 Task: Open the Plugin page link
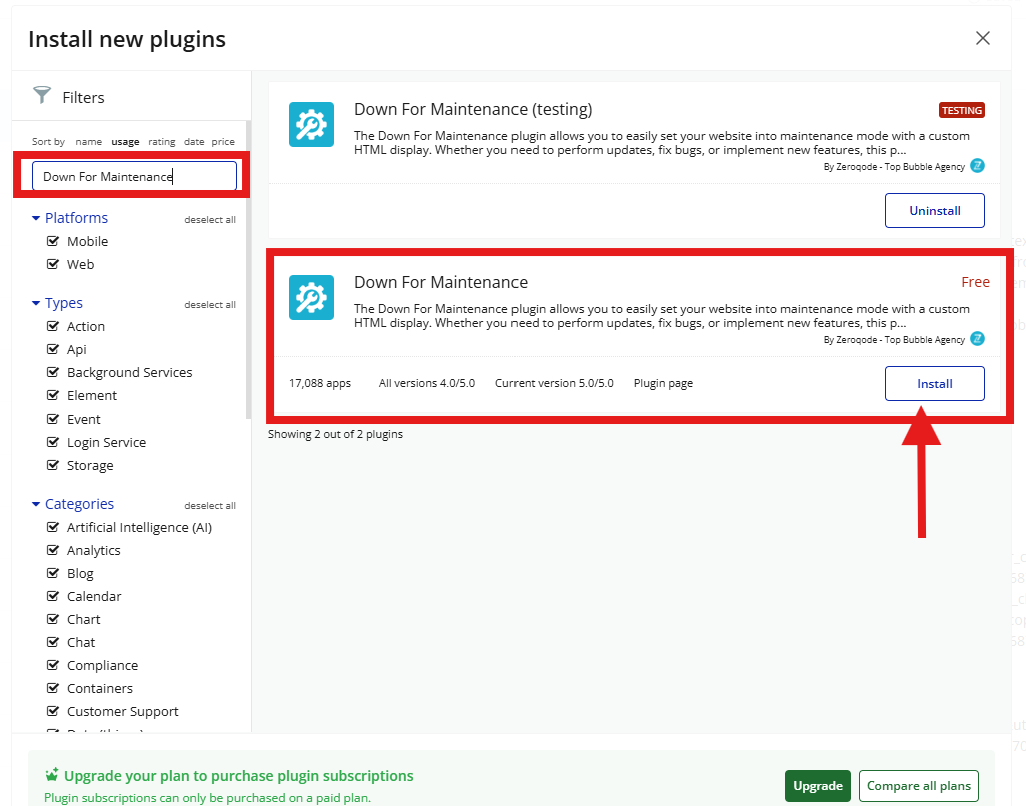point(663,383)
